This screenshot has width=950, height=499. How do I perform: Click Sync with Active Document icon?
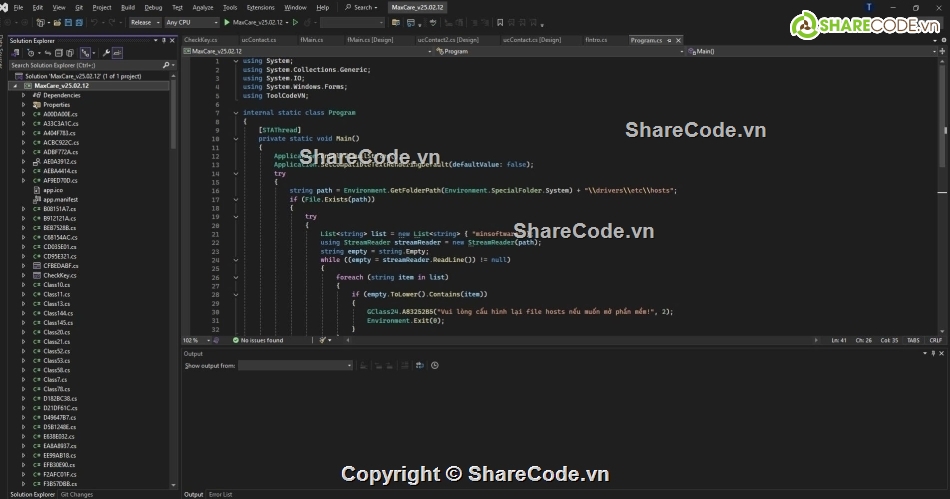point(47,53)
